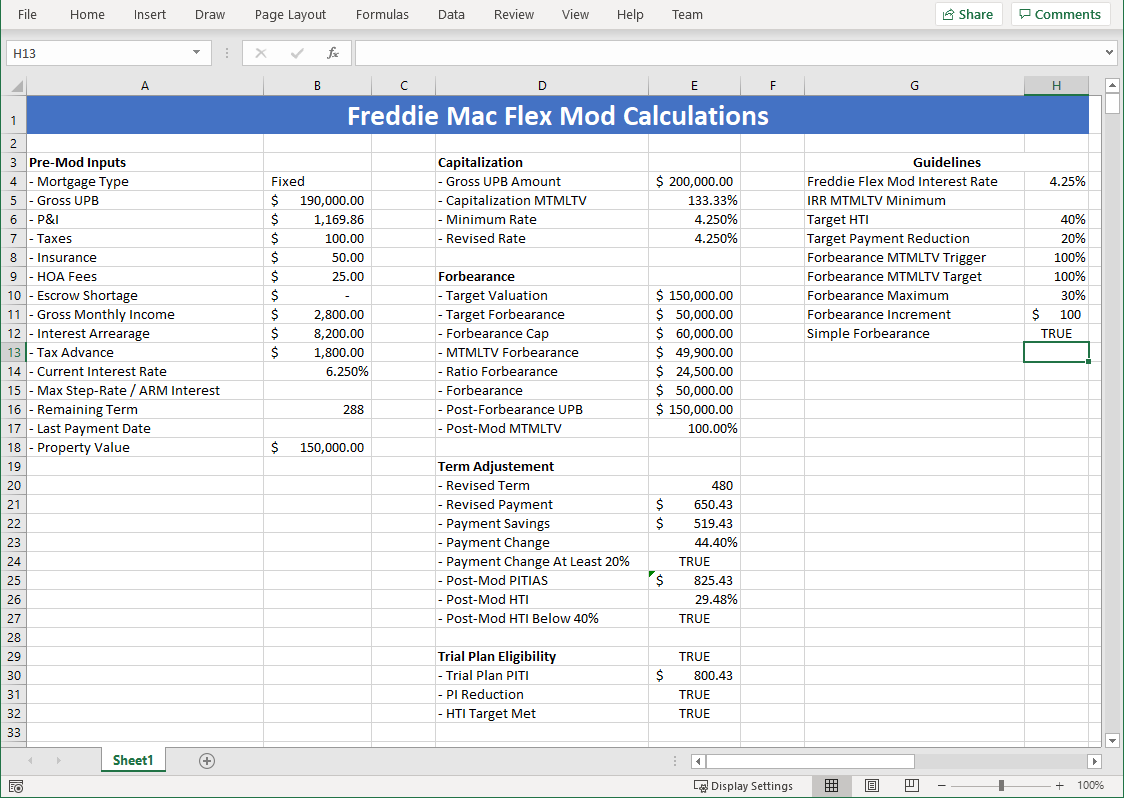Open the Team ribbon tab
Viewport: 1124px width, 798px height.
point(687,14)
